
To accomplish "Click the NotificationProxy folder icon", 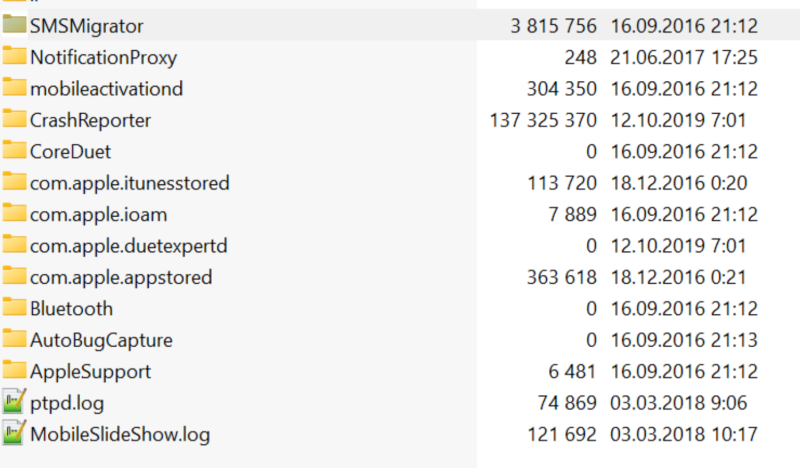I will 14,56.
